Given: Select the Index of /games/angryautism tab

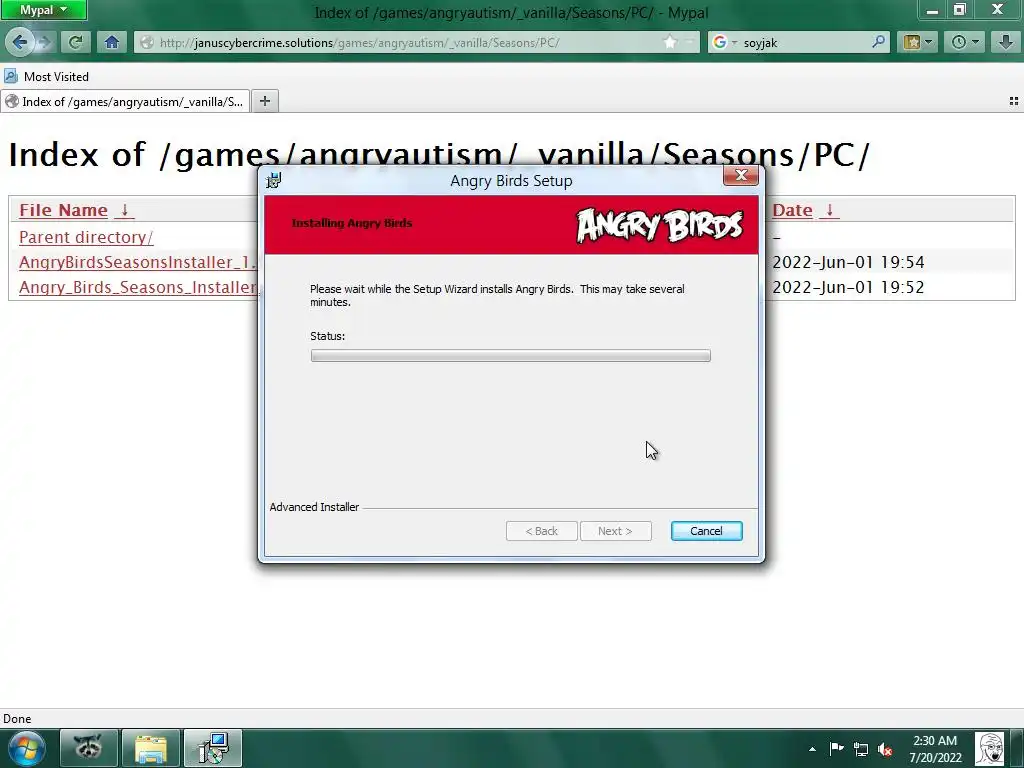Looking at the screenshot, I should [125, 101].
